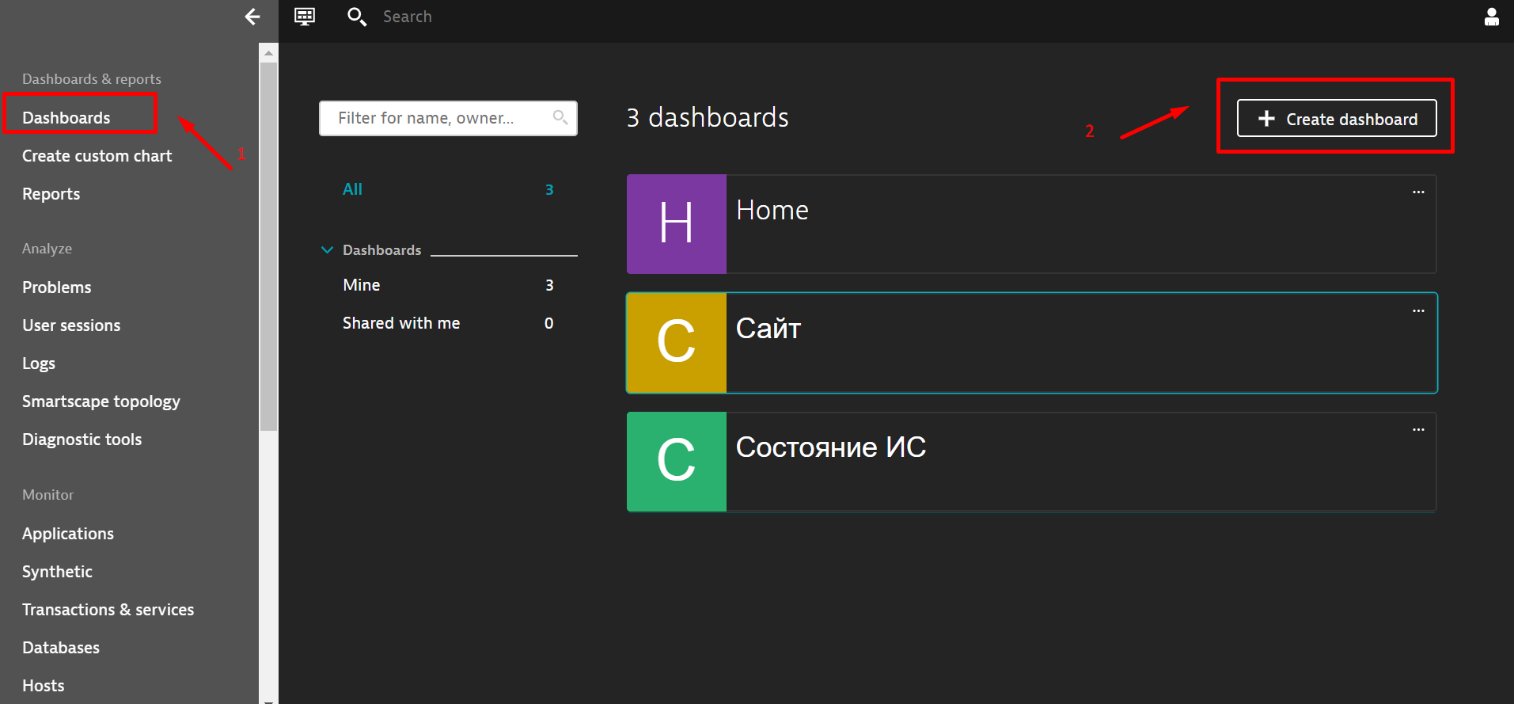Filter by Mine dashboards
Screen dimensions: 1514x704
pyautogui.click(x=361, y=286)
